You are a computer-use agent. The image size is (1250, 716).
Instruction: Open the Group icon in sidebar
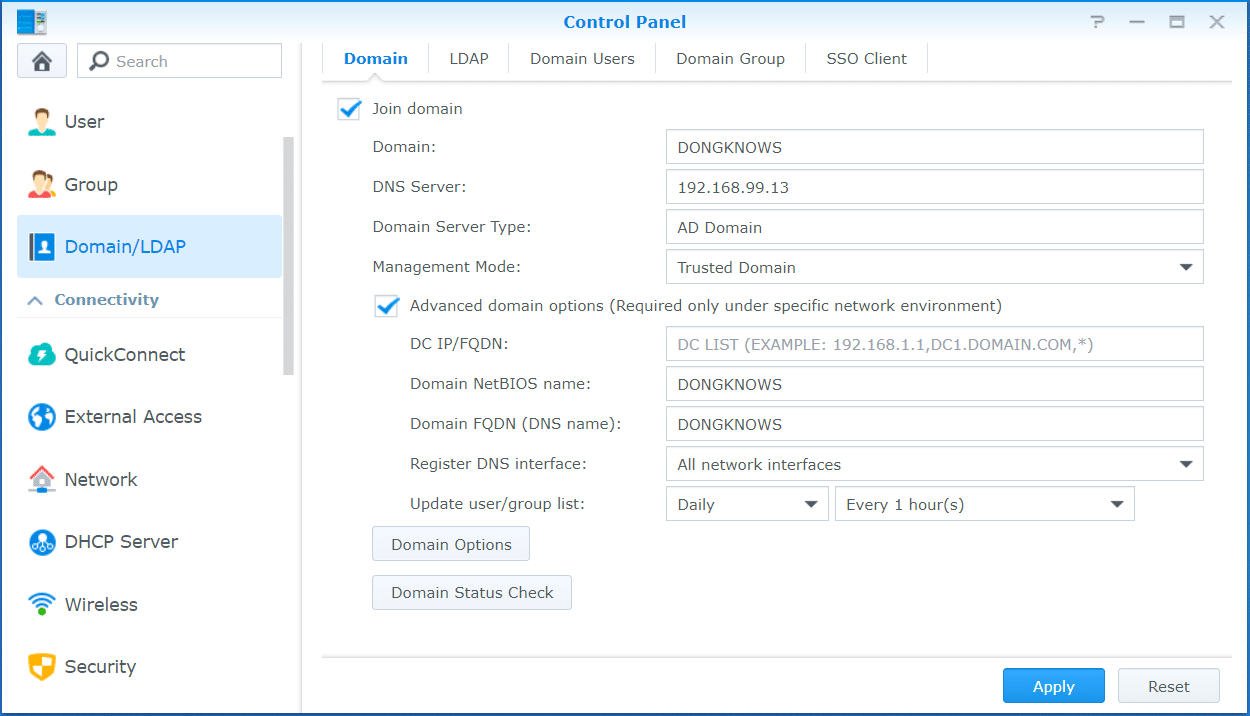click(42, 185)
